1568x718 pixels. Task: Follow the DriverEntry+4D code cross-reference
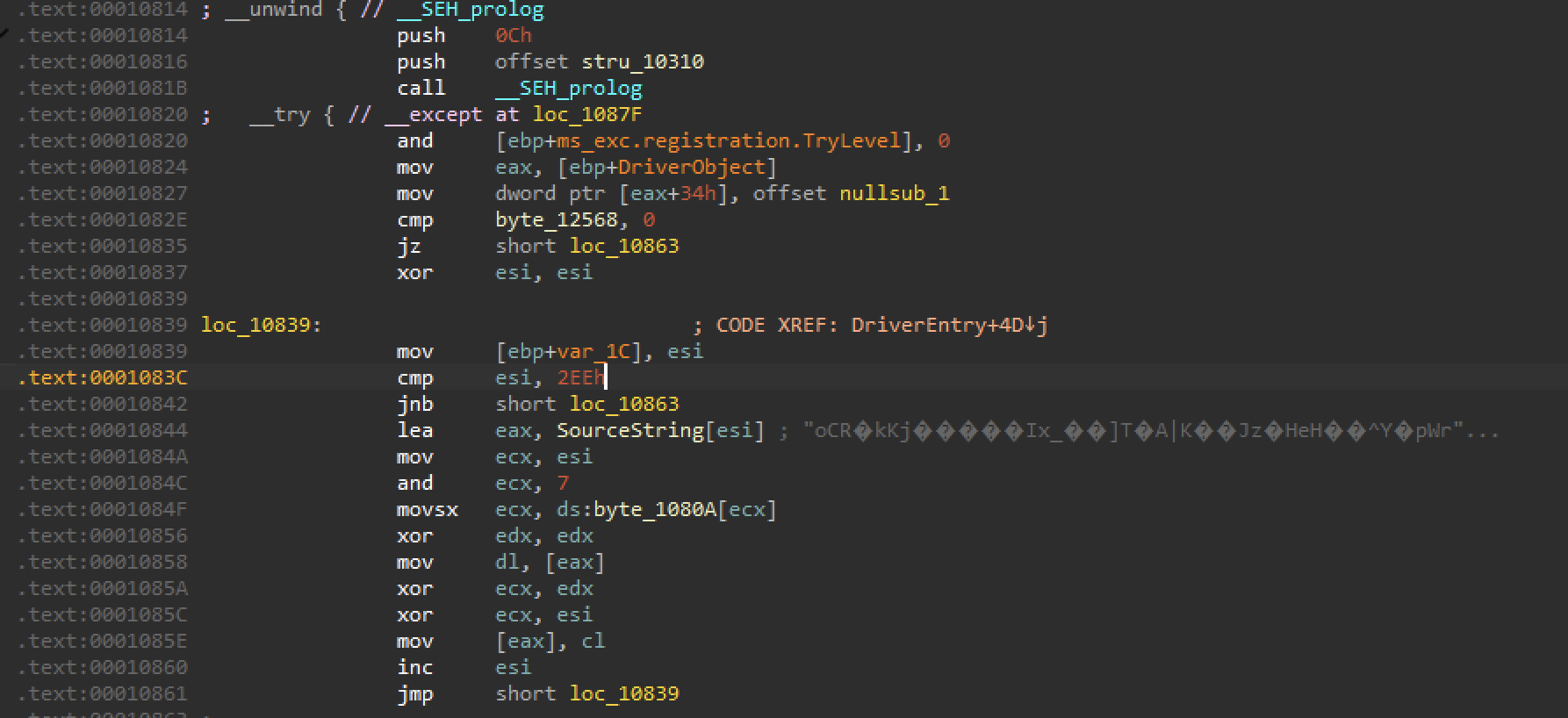tap(949, 325)
